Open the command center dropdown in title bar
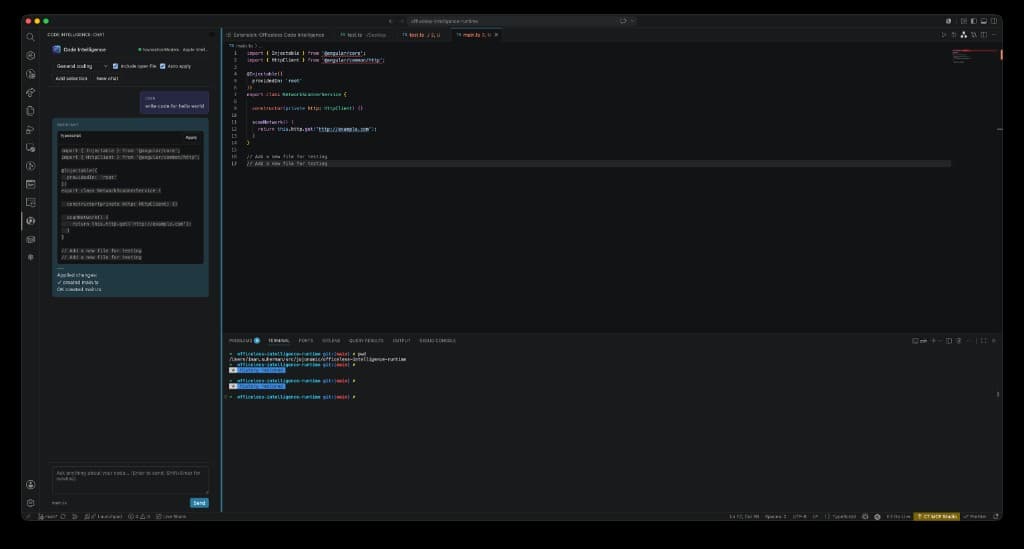Image resolution: width=1024 pixels, height=549 pixels. point(632,21)
